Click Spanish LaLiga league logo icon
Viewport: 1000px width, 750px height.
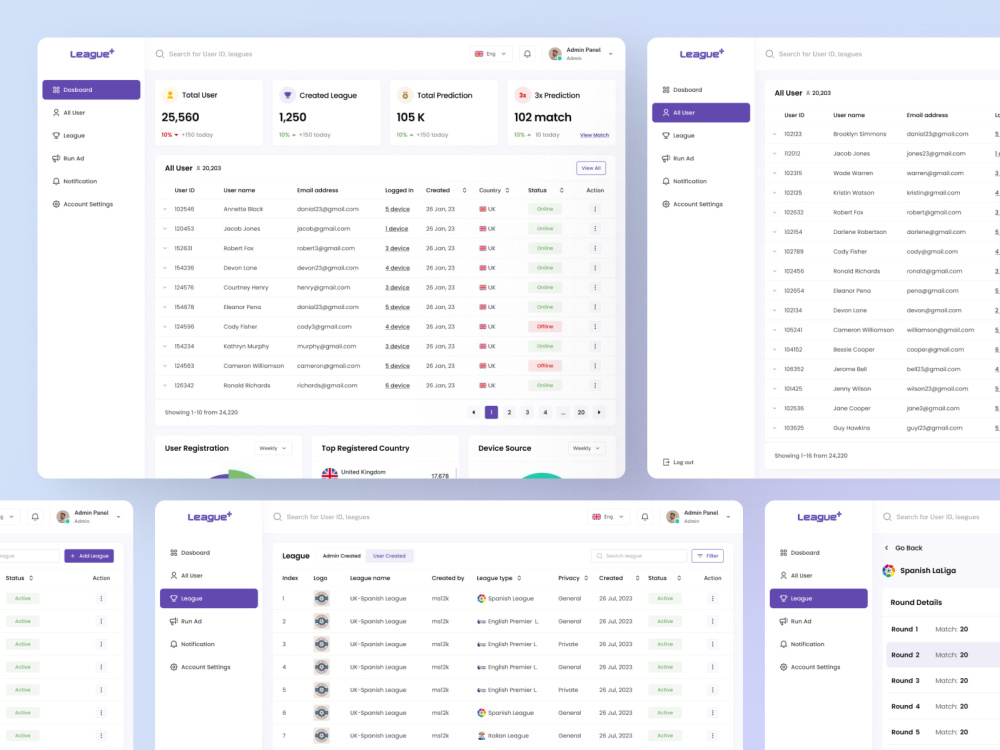pyautogui.click(x=888, y=571)
